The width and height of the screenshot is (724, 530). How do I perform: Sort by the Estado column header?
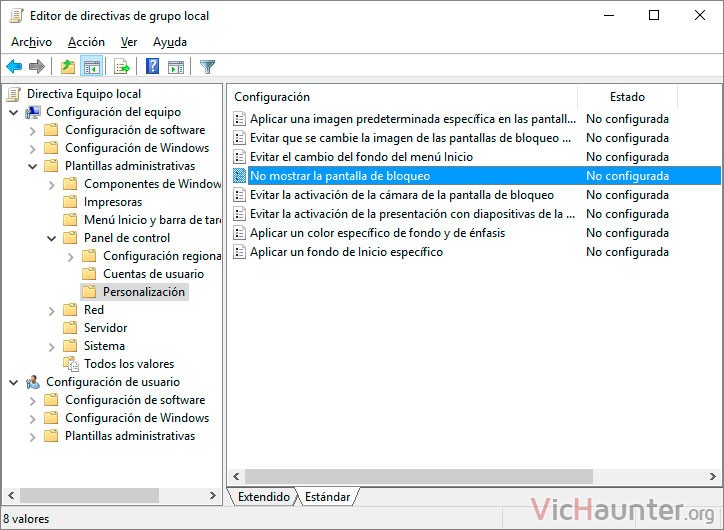pos(627,97)
